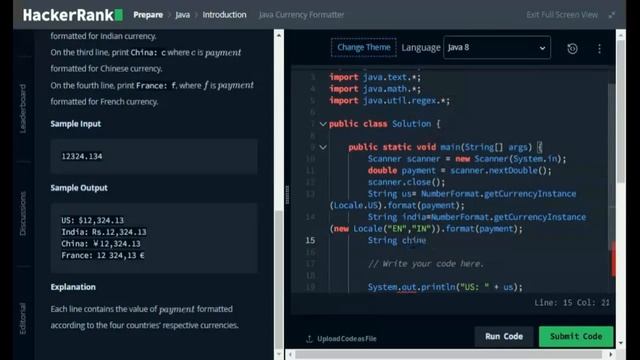The width and height of the screenshot is (640, 360).
Task: Click the page scrollbar down arrow
Action: (621, 343)
